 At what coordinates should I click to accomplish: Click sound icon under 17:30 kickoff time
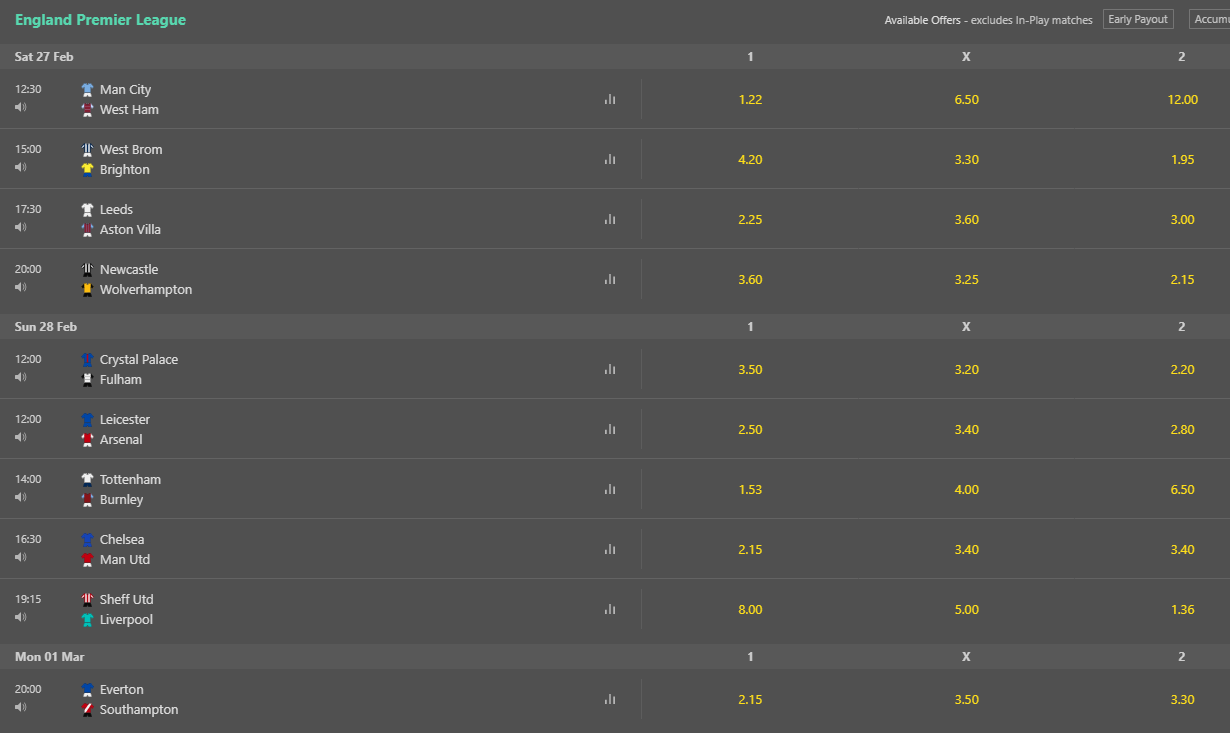click(x=21, y=227)
